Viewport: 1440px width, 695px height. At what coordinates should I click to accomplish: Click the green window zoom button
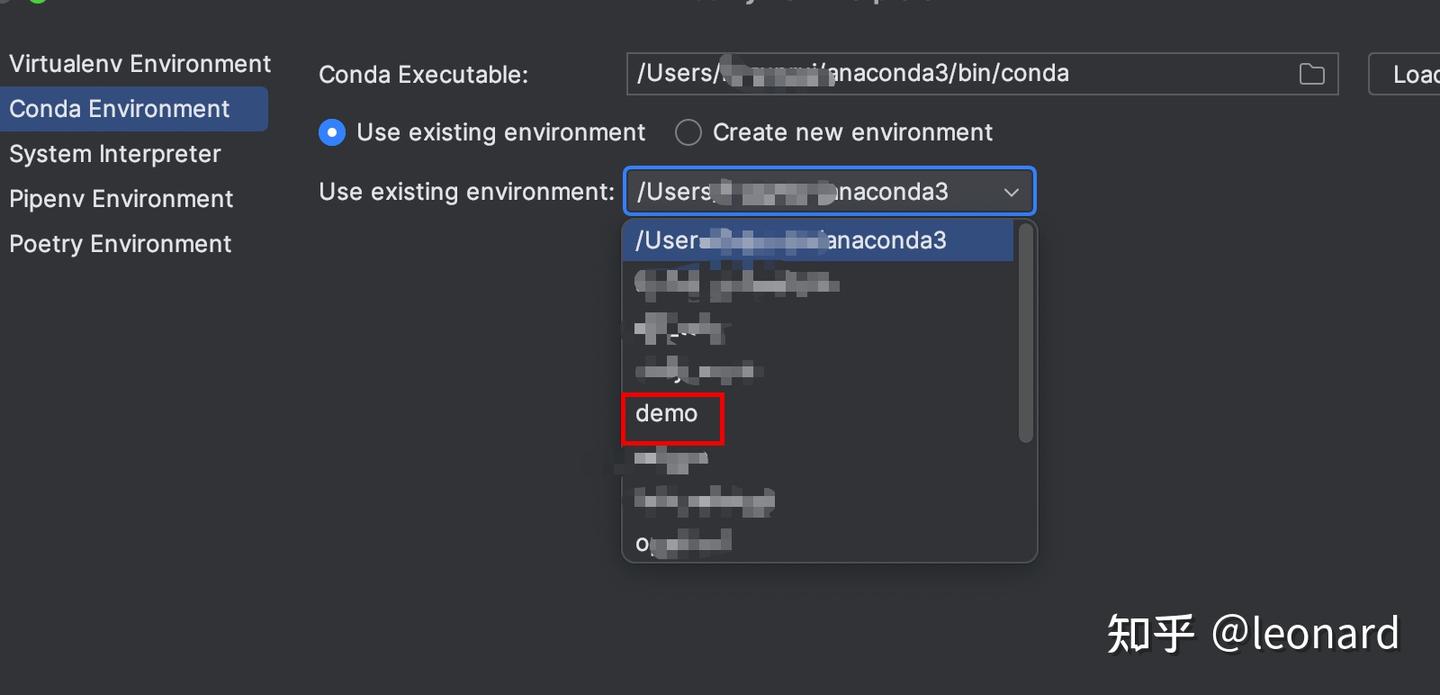point(36,2)
